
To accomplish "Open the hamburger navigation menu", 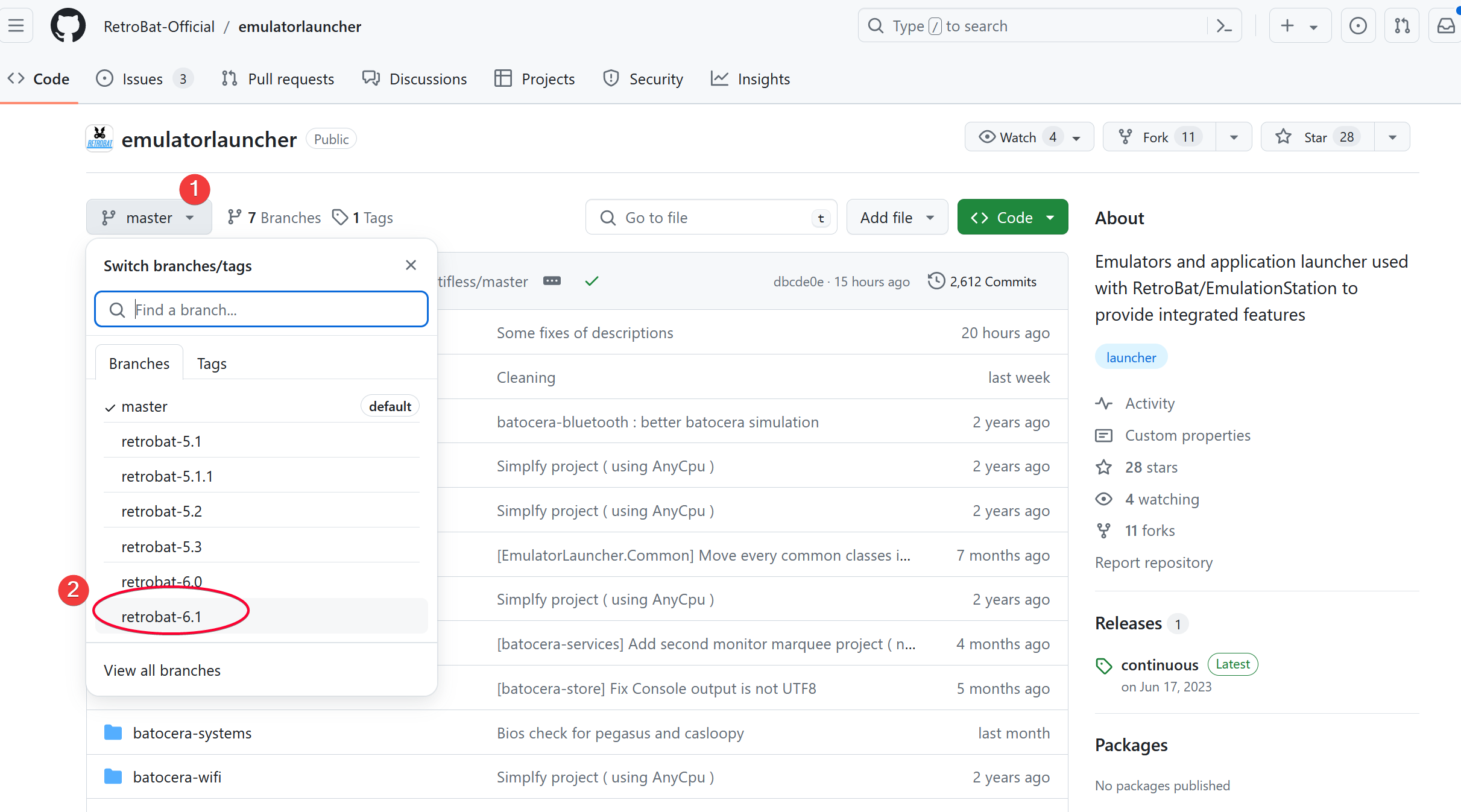I will (16, 26).
